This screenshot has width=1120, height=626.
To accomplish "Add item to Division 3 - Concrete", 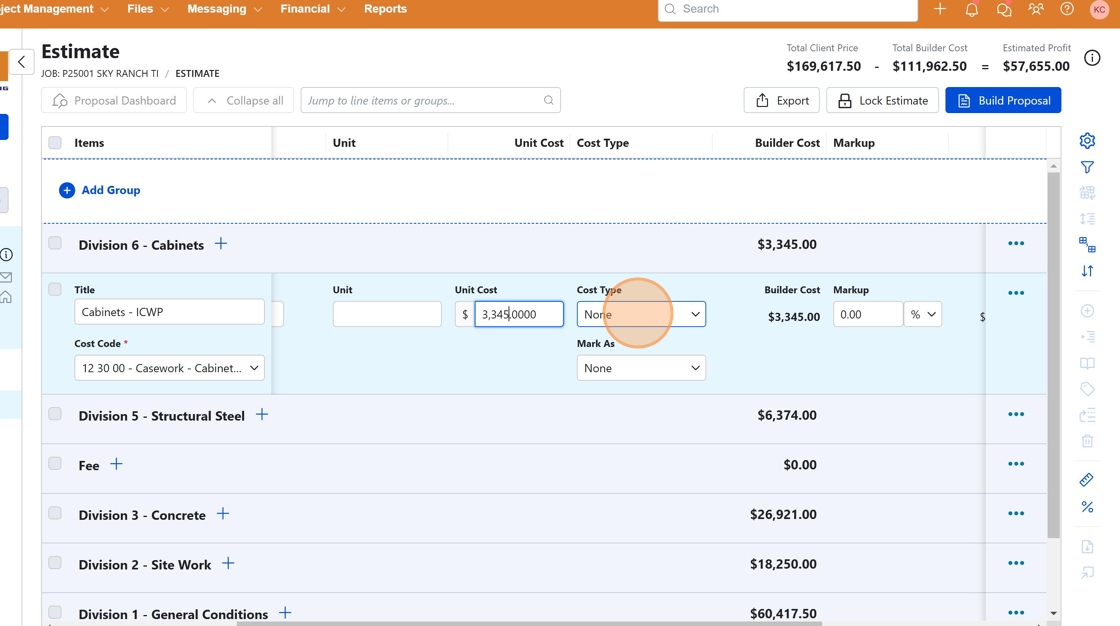I will pos(223,514).
